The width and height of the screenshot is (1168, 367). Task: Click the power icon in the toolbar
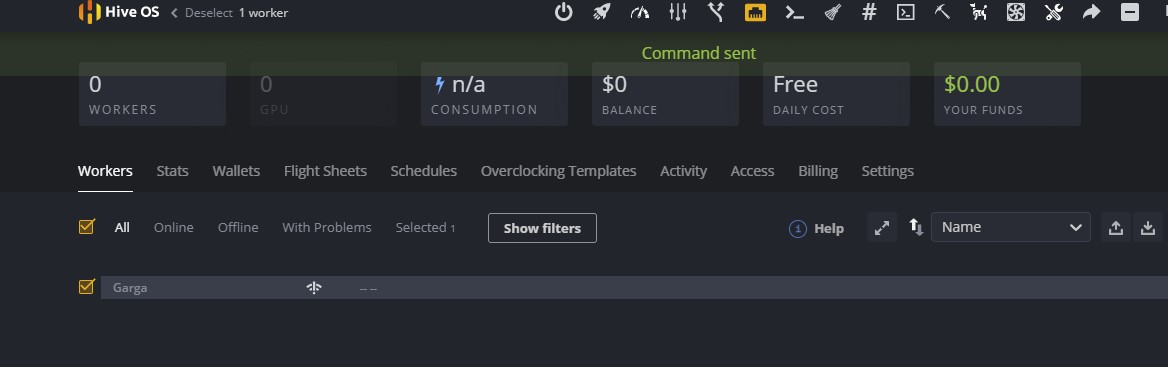(x=564, y=12)
